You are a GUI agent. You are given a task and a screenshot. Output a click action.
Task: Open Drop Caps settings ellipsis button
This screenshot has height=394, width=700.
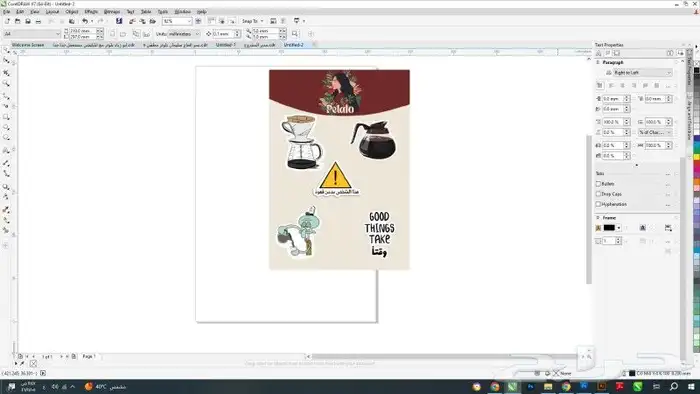tap(668, 194)
